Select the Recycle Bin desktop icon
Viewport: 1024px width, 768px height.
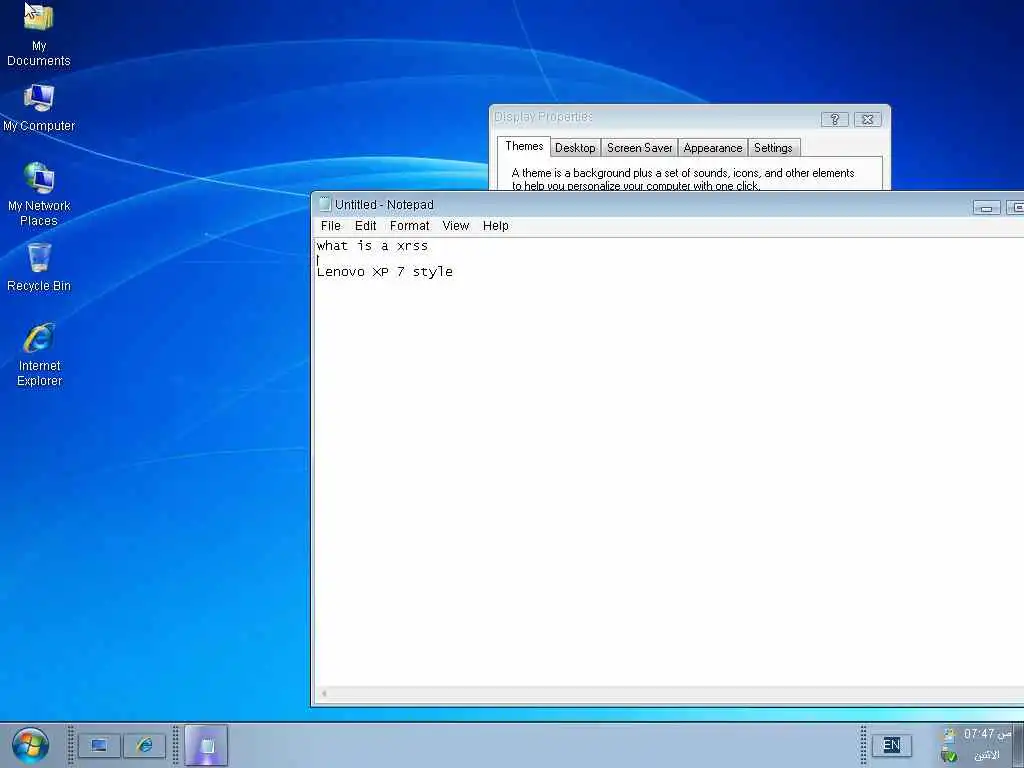(39, 267)
